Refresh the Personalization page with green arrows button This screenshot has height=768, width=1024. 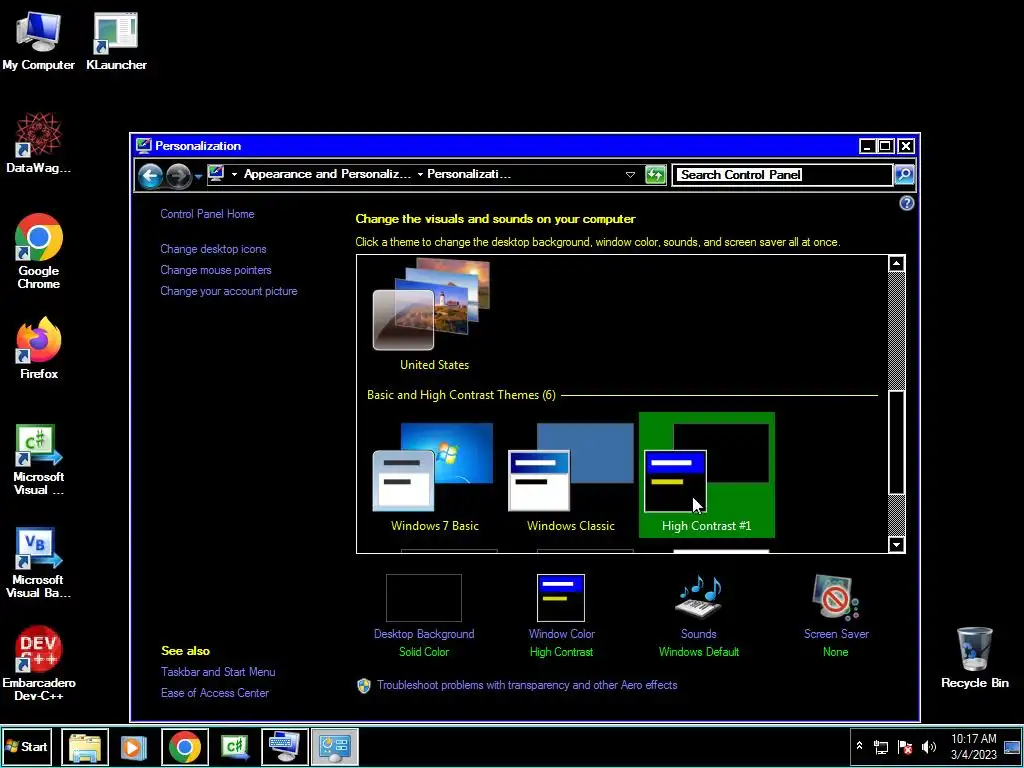click(x=655, y=174)
